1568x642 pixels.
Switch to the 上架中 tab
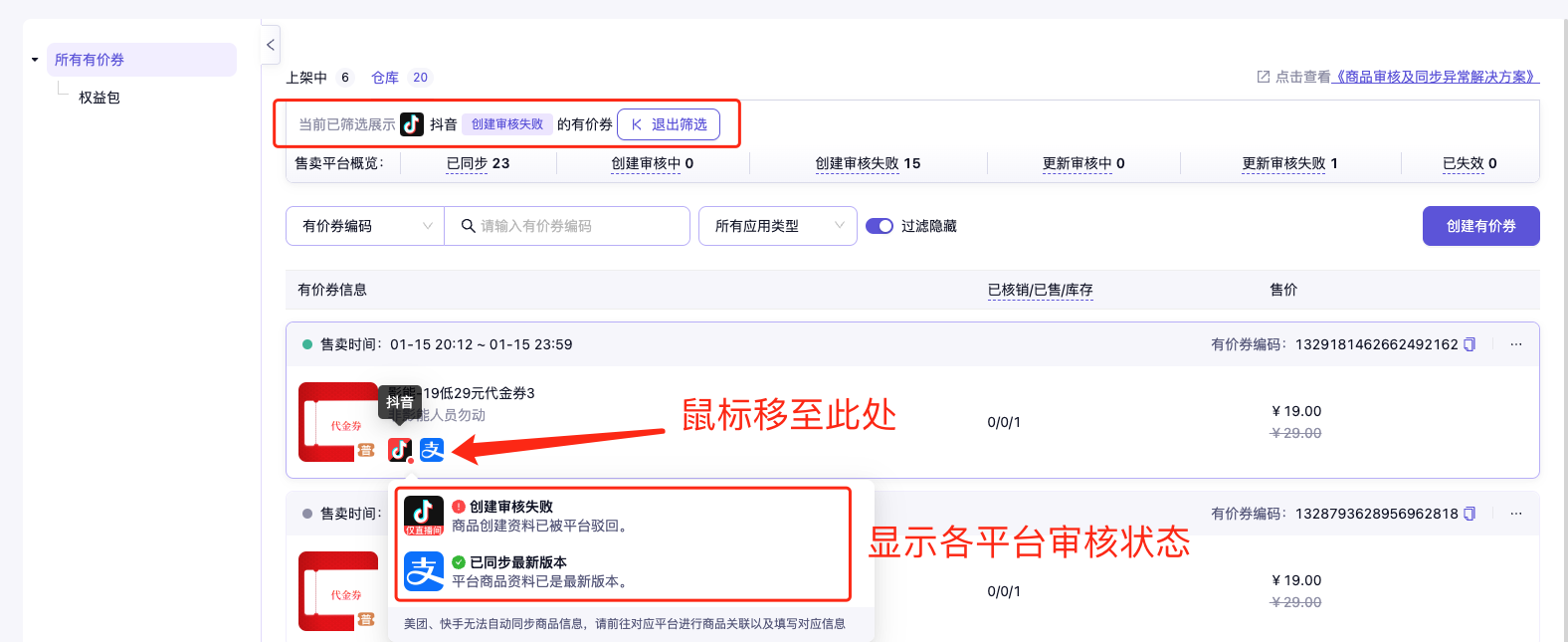306,78
